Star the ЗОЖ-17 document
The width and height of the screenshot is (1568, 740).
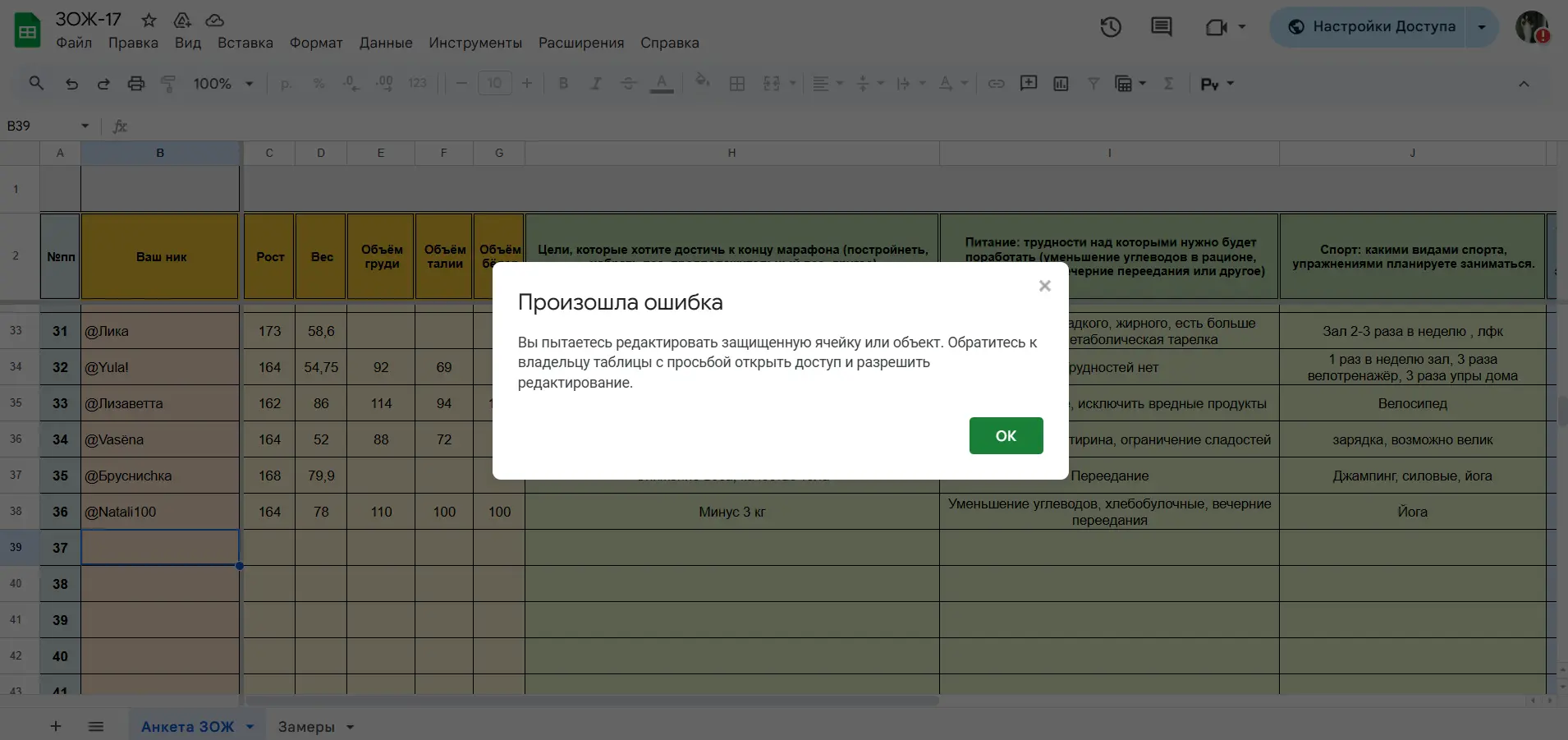click(149, 20)
